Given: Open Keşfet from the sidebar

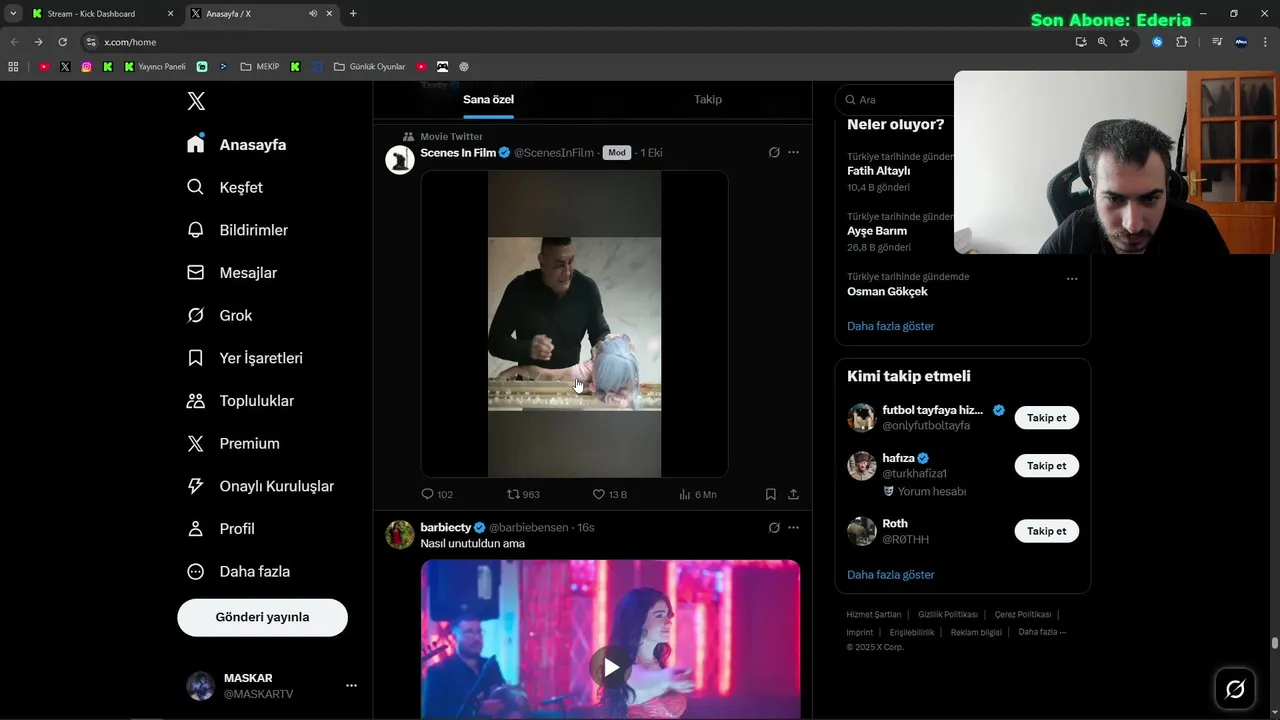Looking at the screenshot, I should point(225,187).
